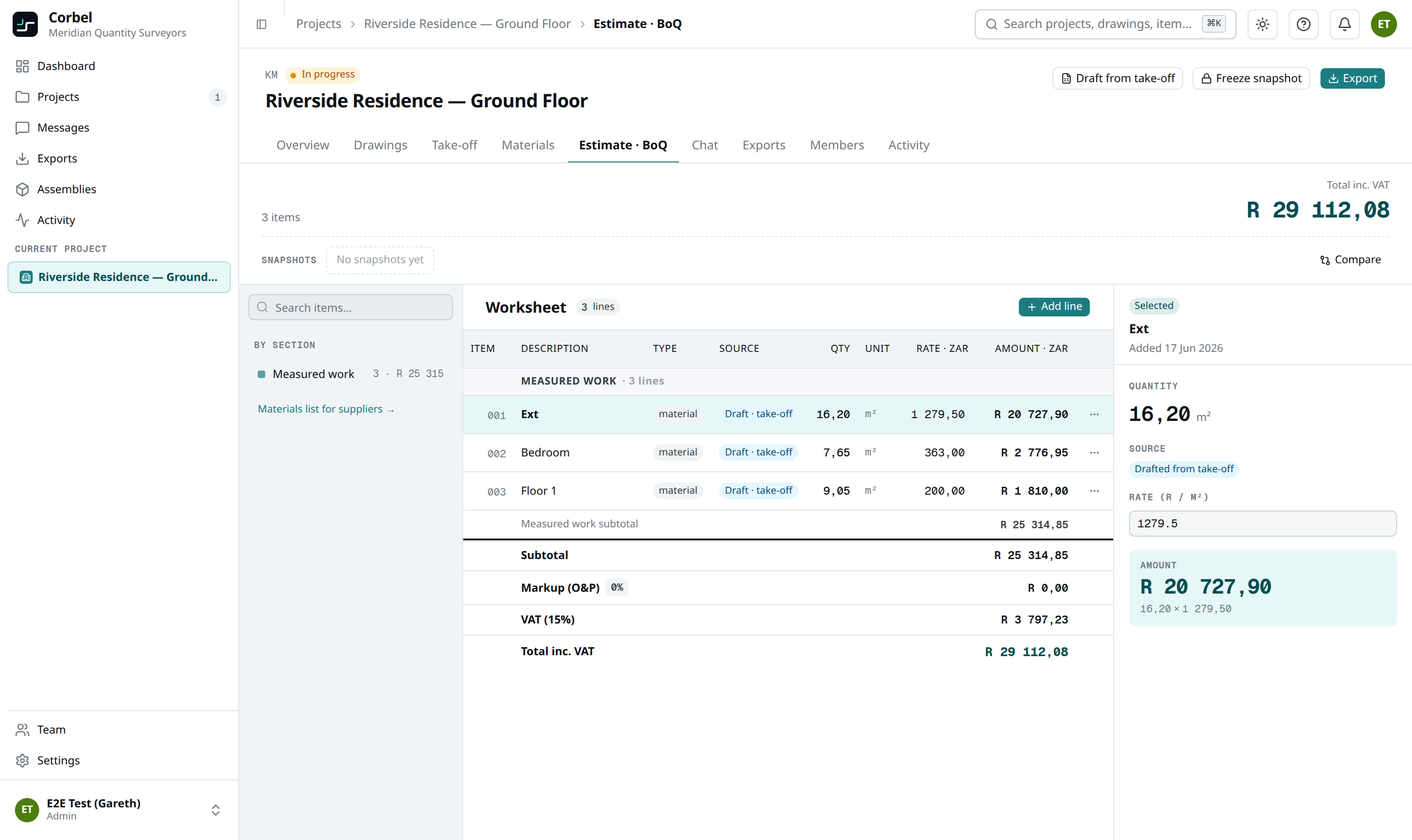Click the Exports download icon in the sidebar
The width and height of the screenshot is (1412, 840).
(x=22, y=159)
